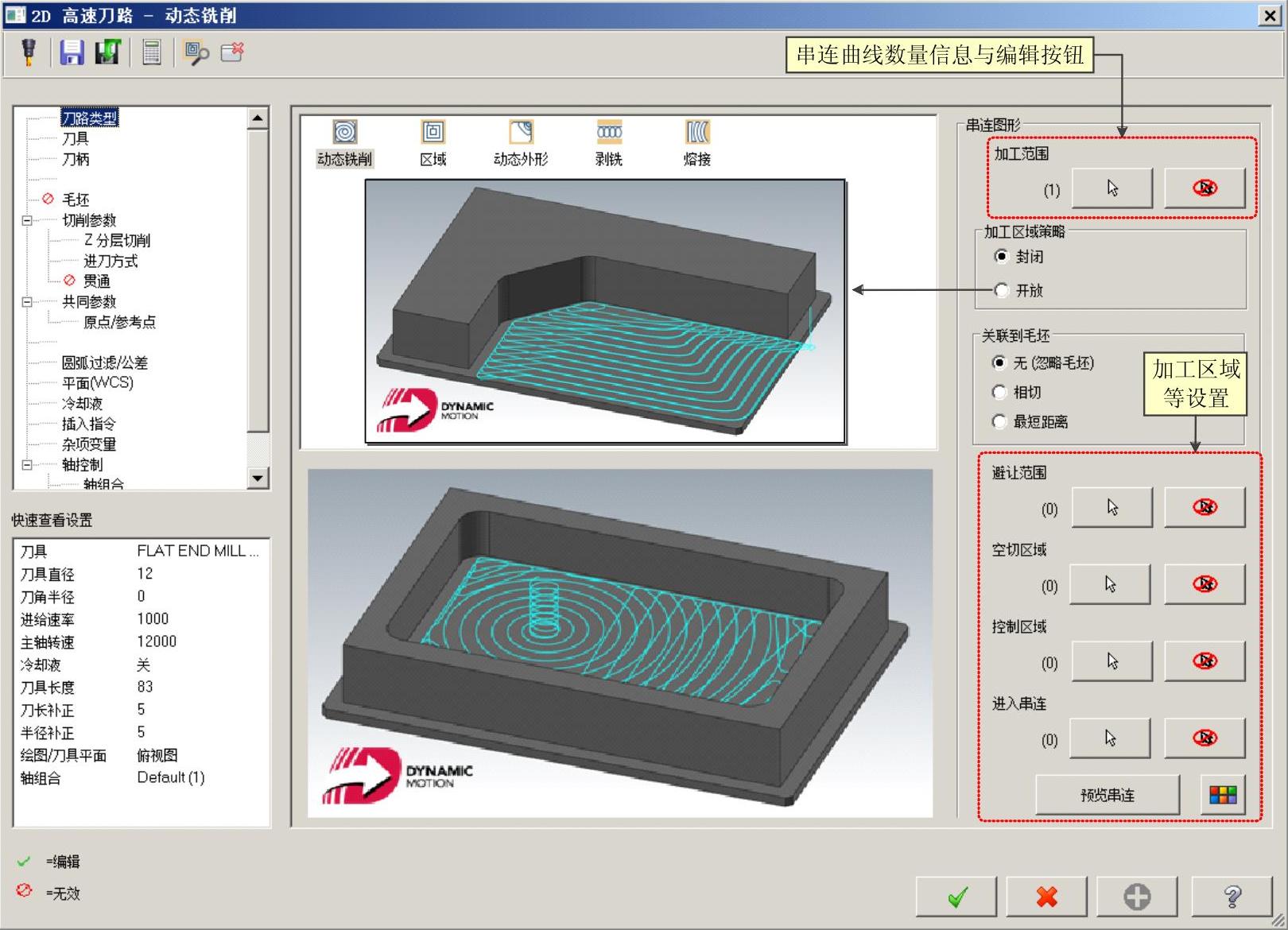Click the save parameters floppy disk icon
Screen dimensions: 1288x930
[72, 52]
